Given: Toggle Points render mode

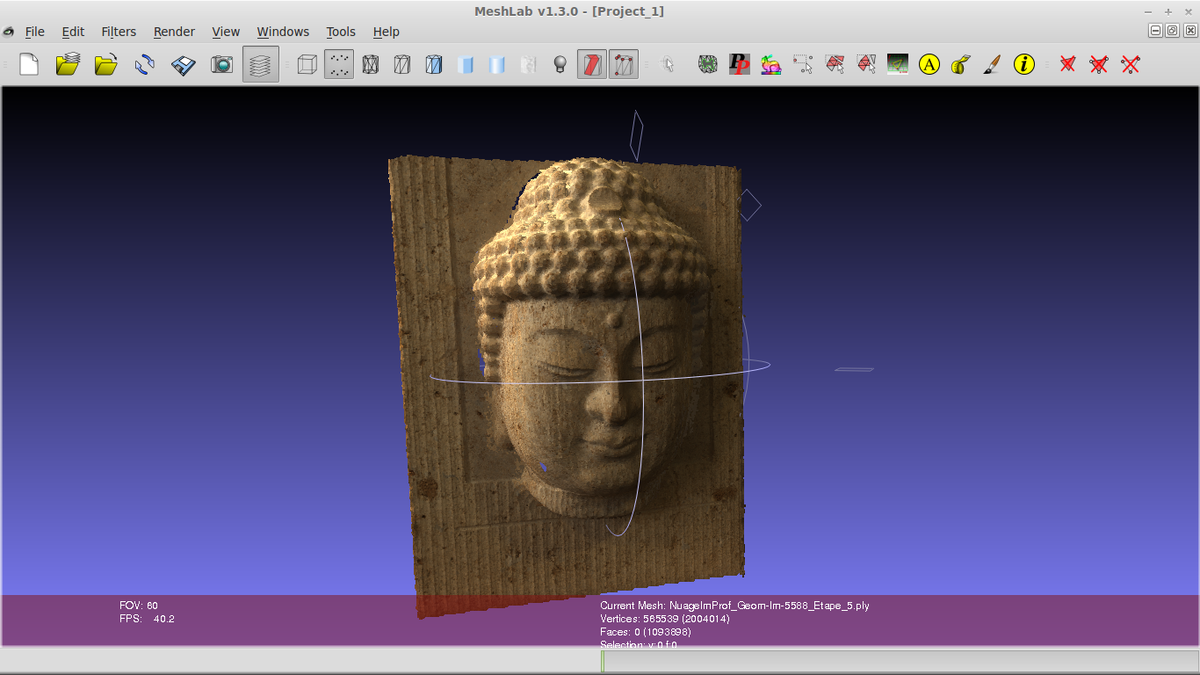Looking at the screenshot, I should (x=339, y=65).
